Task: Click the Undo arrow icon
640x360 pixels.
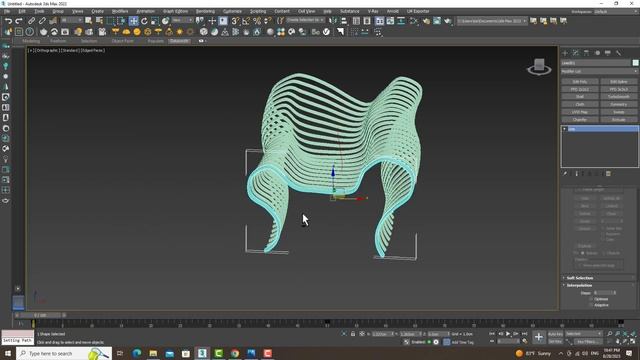Action: coord(8,21)
